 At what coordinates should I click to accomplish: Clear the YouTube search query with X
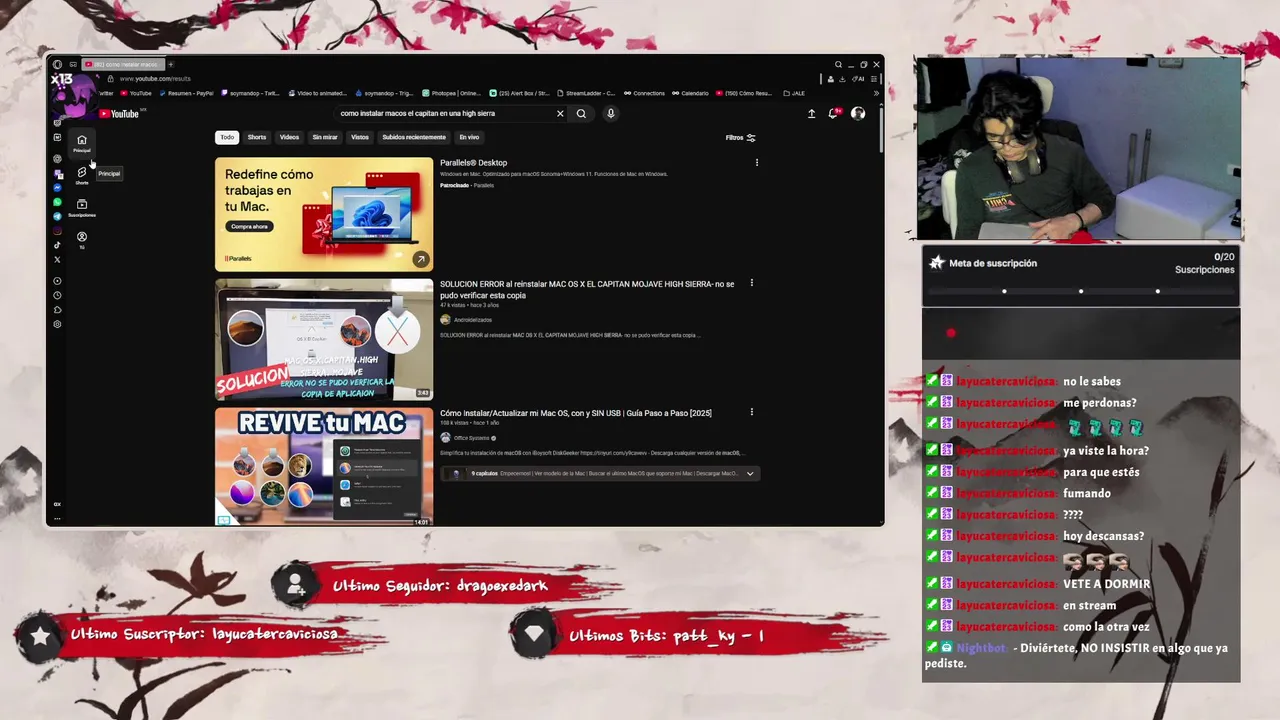coord(560,113)
